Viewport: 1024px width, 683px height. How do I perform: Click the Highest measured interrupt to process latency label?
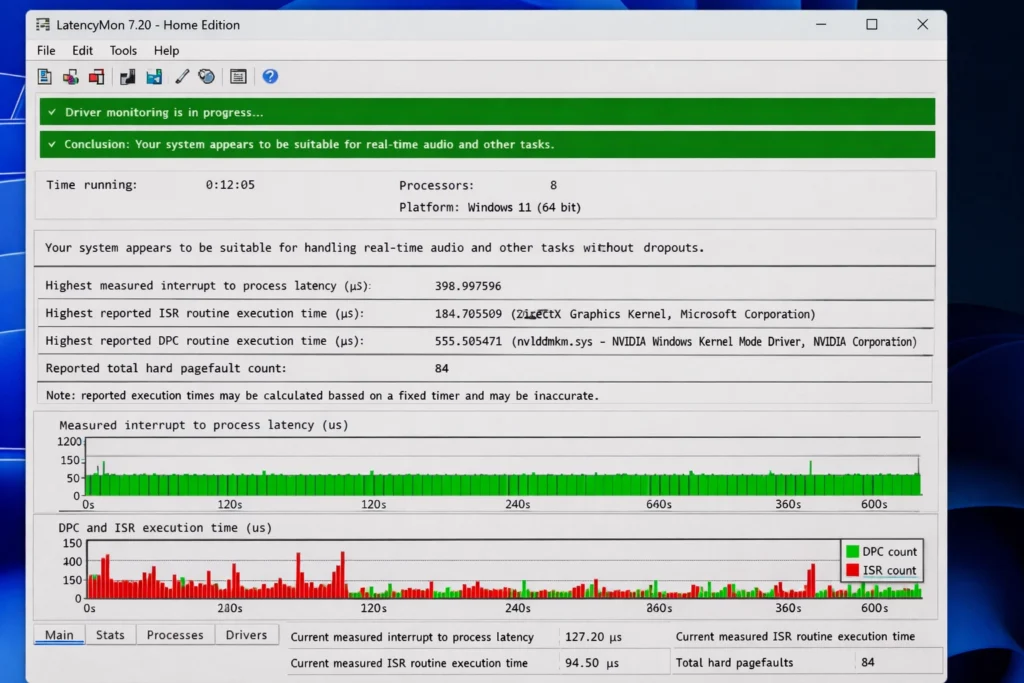(208, 286)
